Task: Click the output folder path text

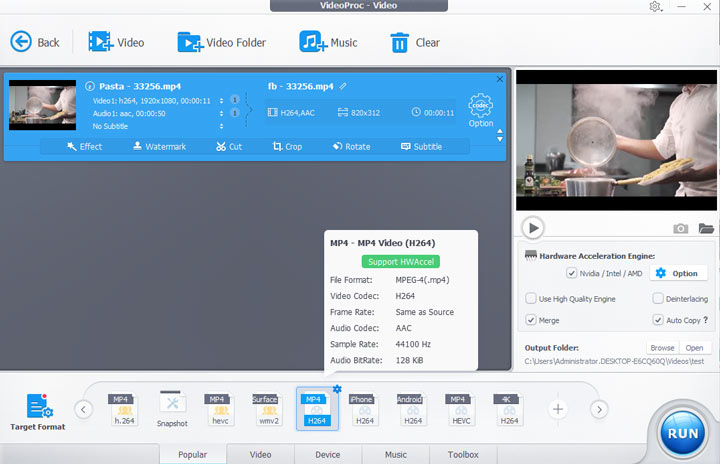Action: [x=614, y=362]
